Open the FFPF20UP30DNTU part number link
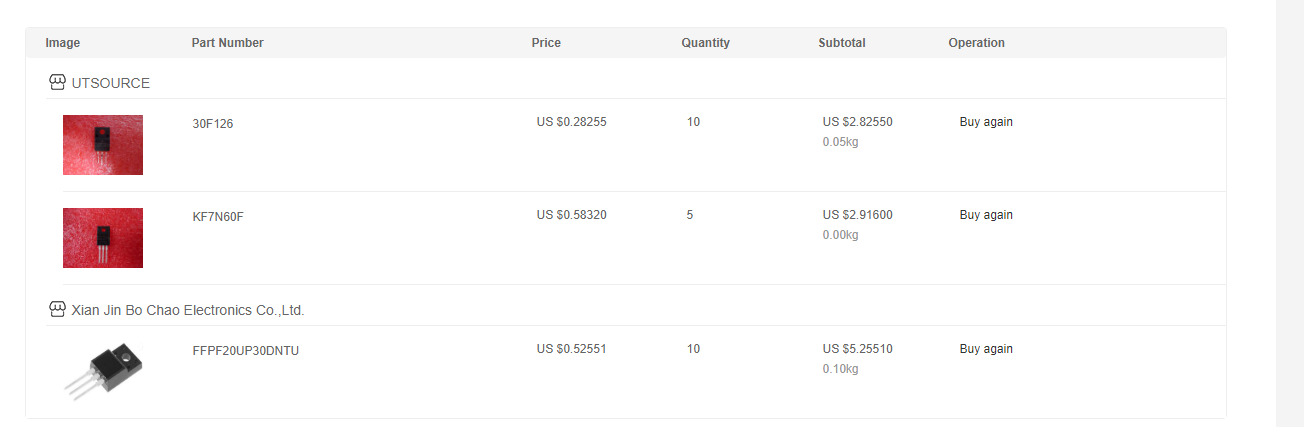 pyautogui.click(x=246, y=351)
